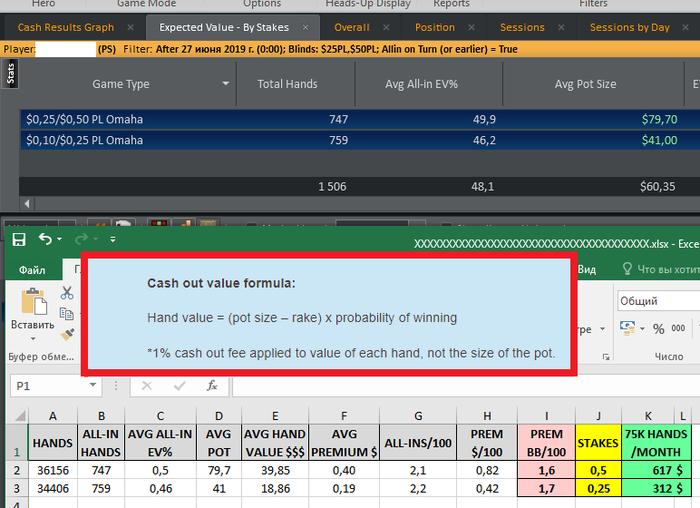
Task: Click the formula bar cancel X icon
Action: click(x=146, y=386)
